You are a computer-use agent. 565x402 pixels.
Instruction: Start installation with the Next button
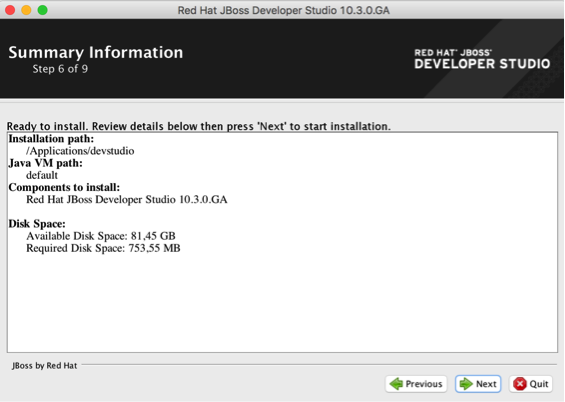[478, 384]
